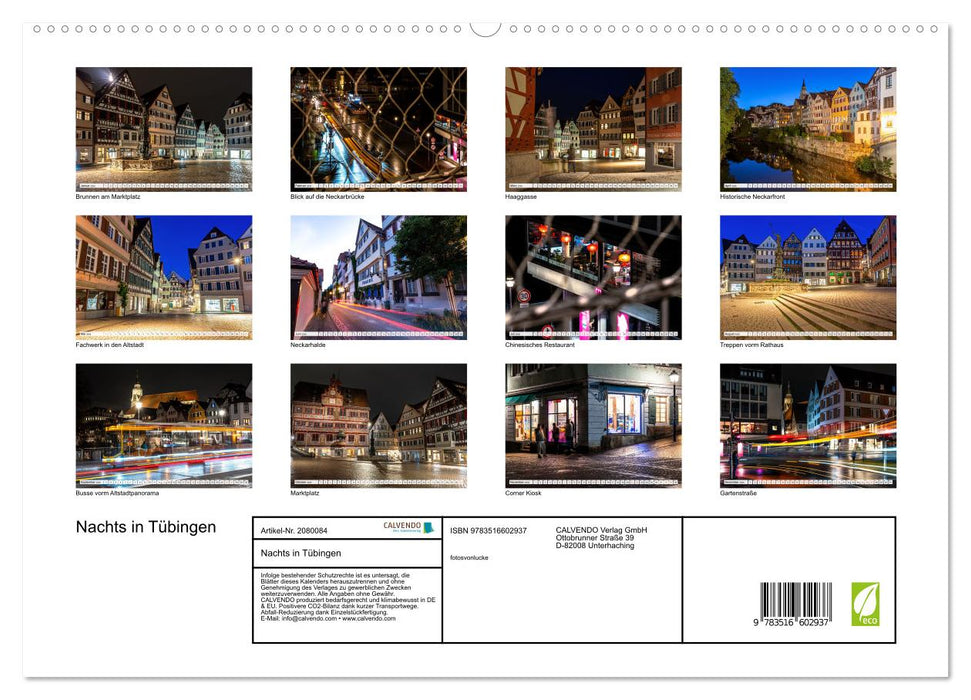This screenshot has height=700, width=971.
Task: Select the Treppen vorm Rathaus photo
Action: point(808,277)
